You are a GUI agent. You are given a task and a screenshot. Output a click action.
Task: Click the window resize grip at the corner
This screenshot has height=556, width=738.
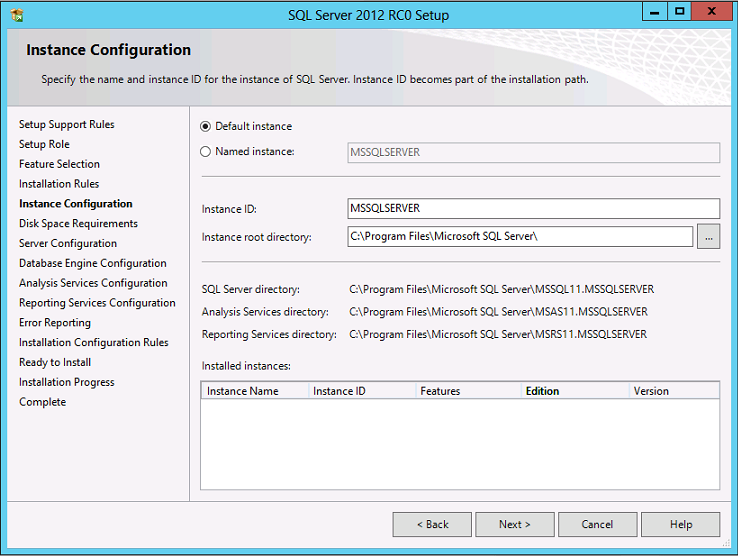click(726, 544)
